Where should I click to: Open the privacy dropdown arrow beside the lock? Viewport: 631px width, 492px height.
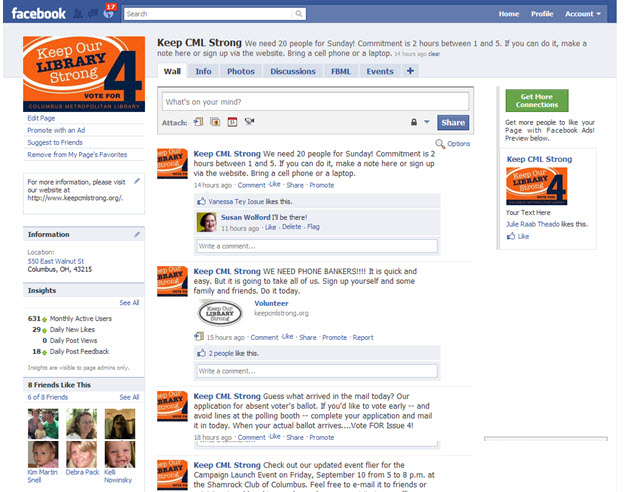point(427,121)
